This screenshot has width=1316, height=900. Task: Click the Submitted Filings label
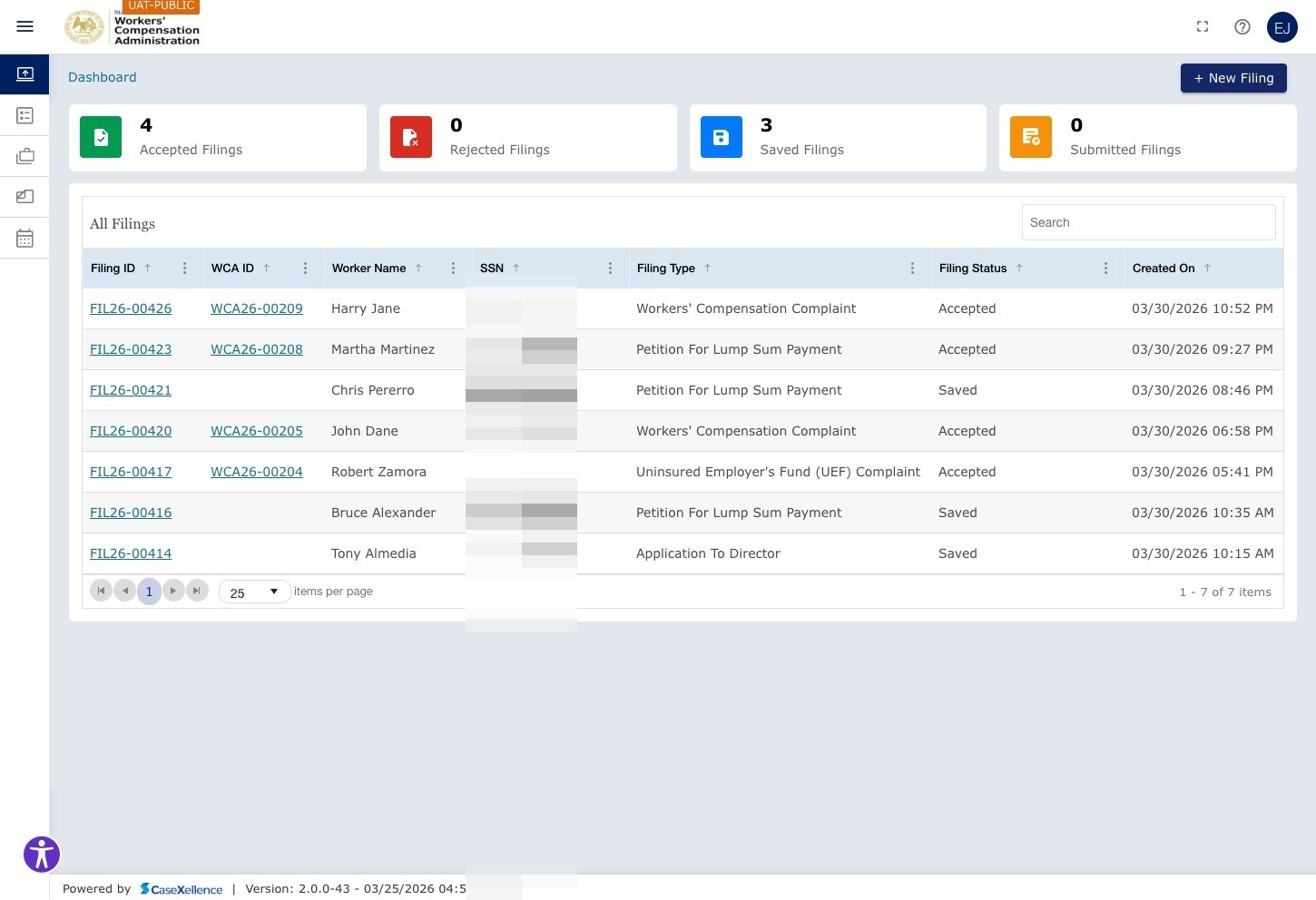pyautogui.click(x=1125, y=150)
